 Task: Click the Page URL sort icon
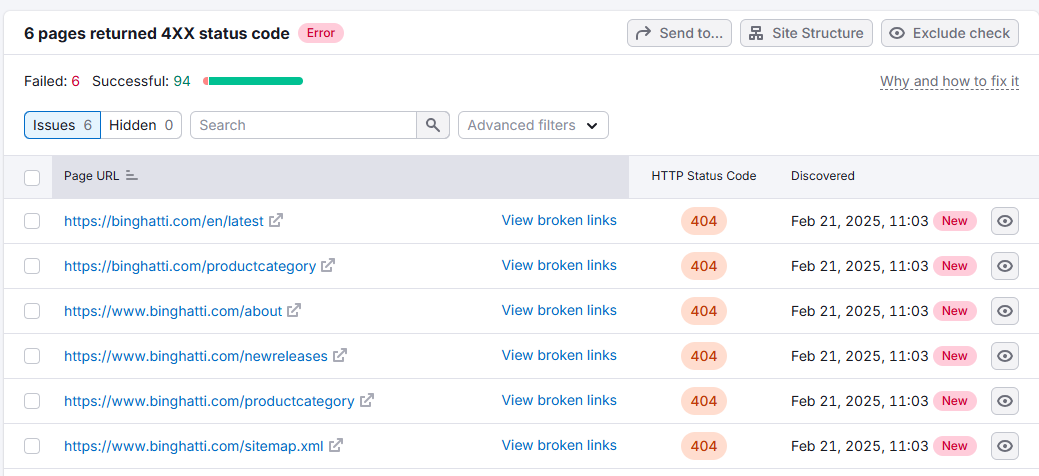pos(132,176)
